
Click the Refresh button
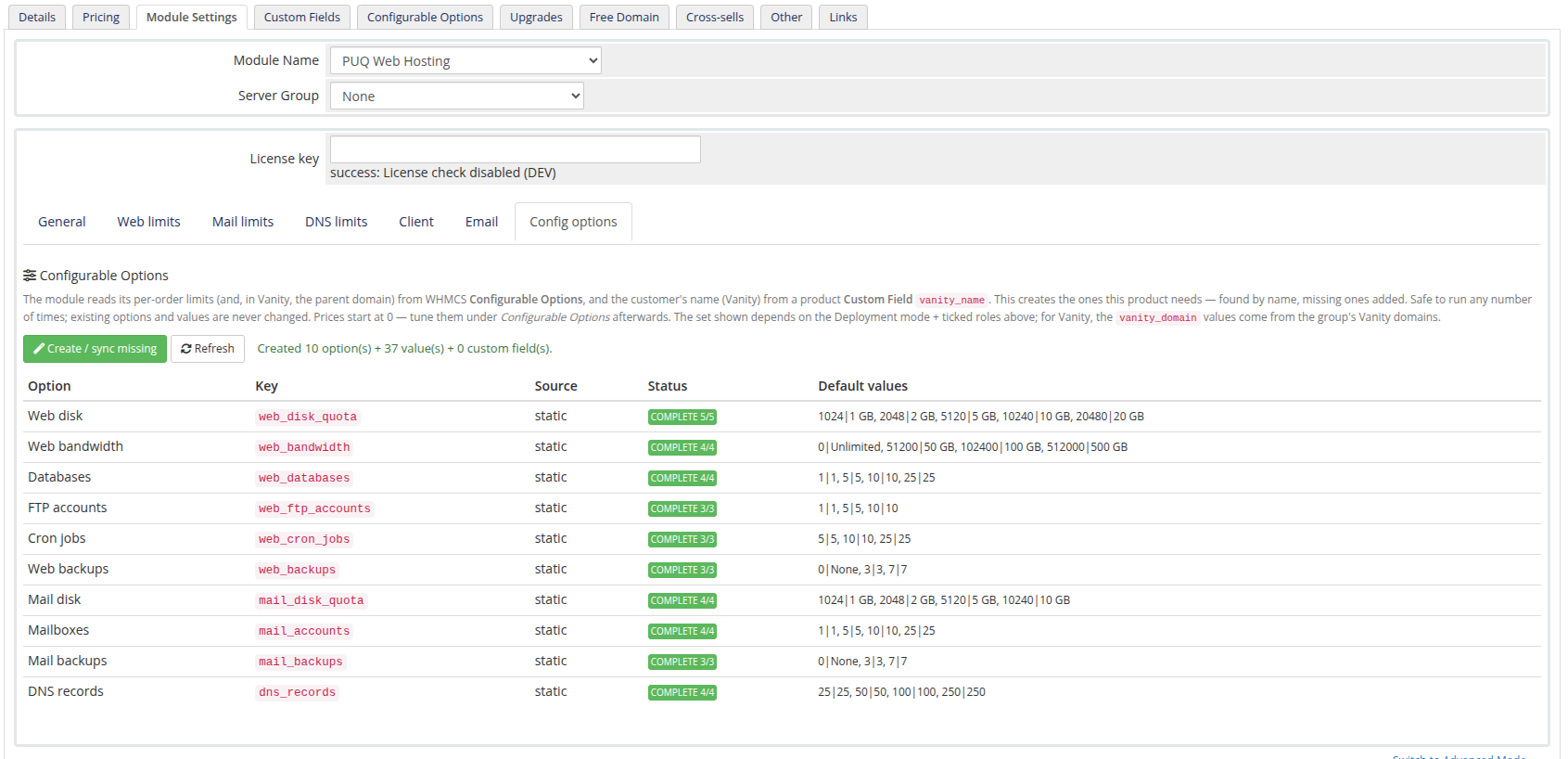[x=208, y=349]
